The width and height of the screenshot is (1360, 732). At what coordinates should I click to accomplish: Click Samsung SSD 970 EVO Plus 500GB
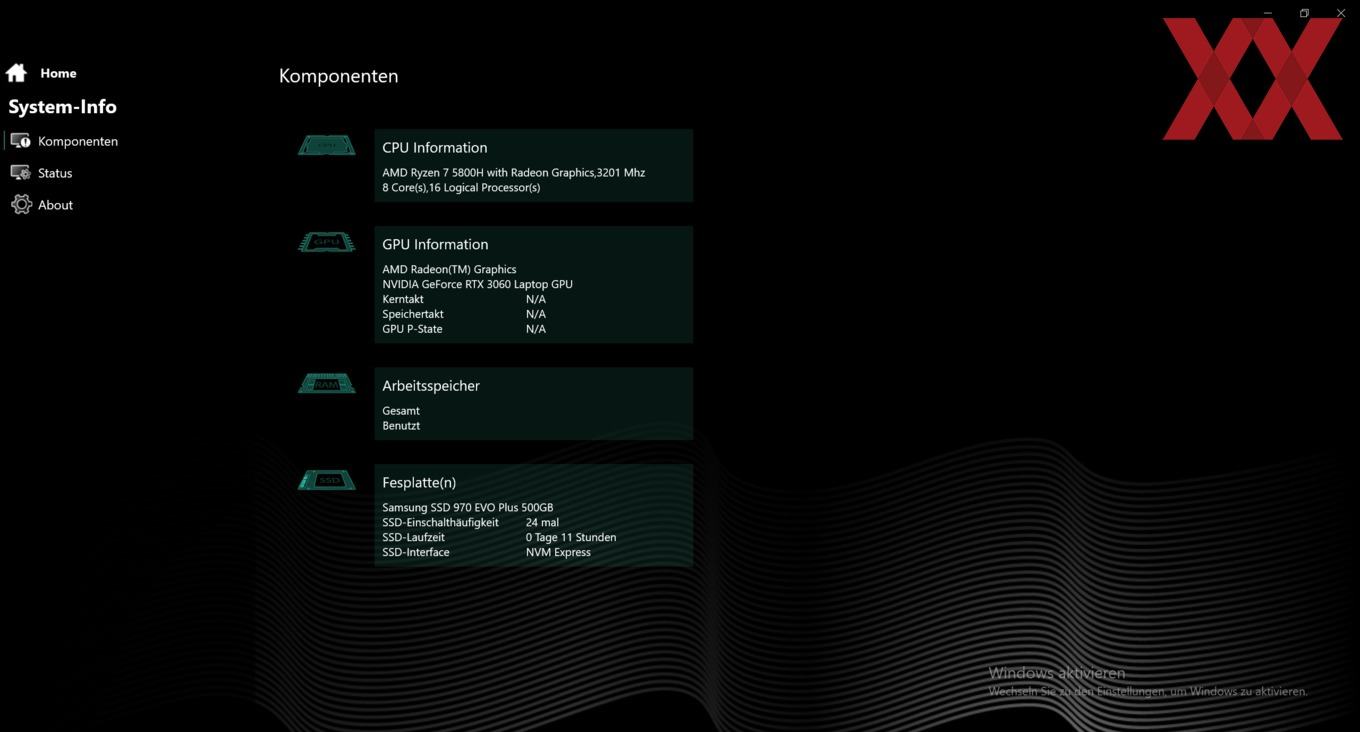468,507
